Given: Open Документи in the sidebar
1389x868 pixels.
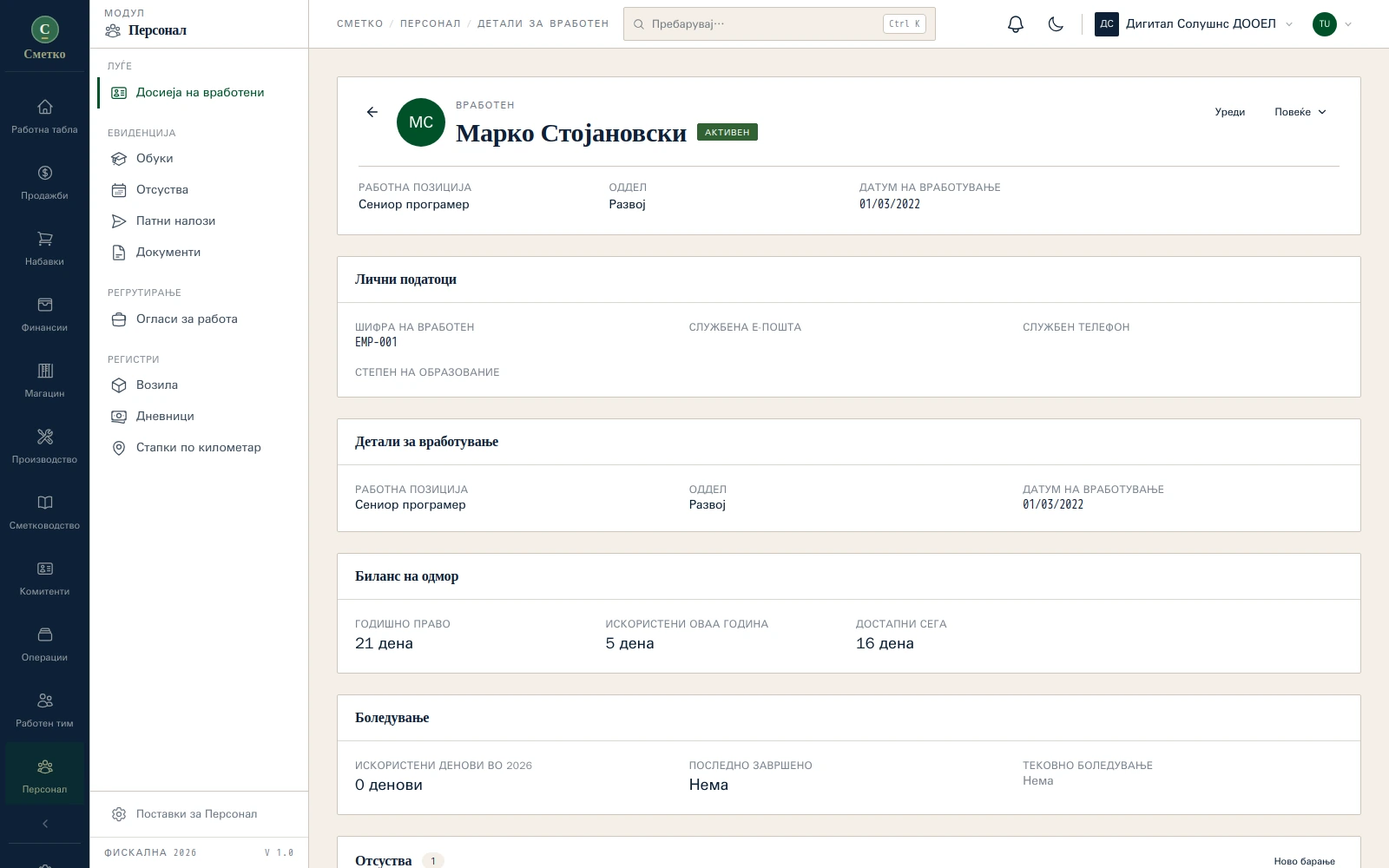Looking at the screenshot, I should pyautogui.click(x=200, y=253).
